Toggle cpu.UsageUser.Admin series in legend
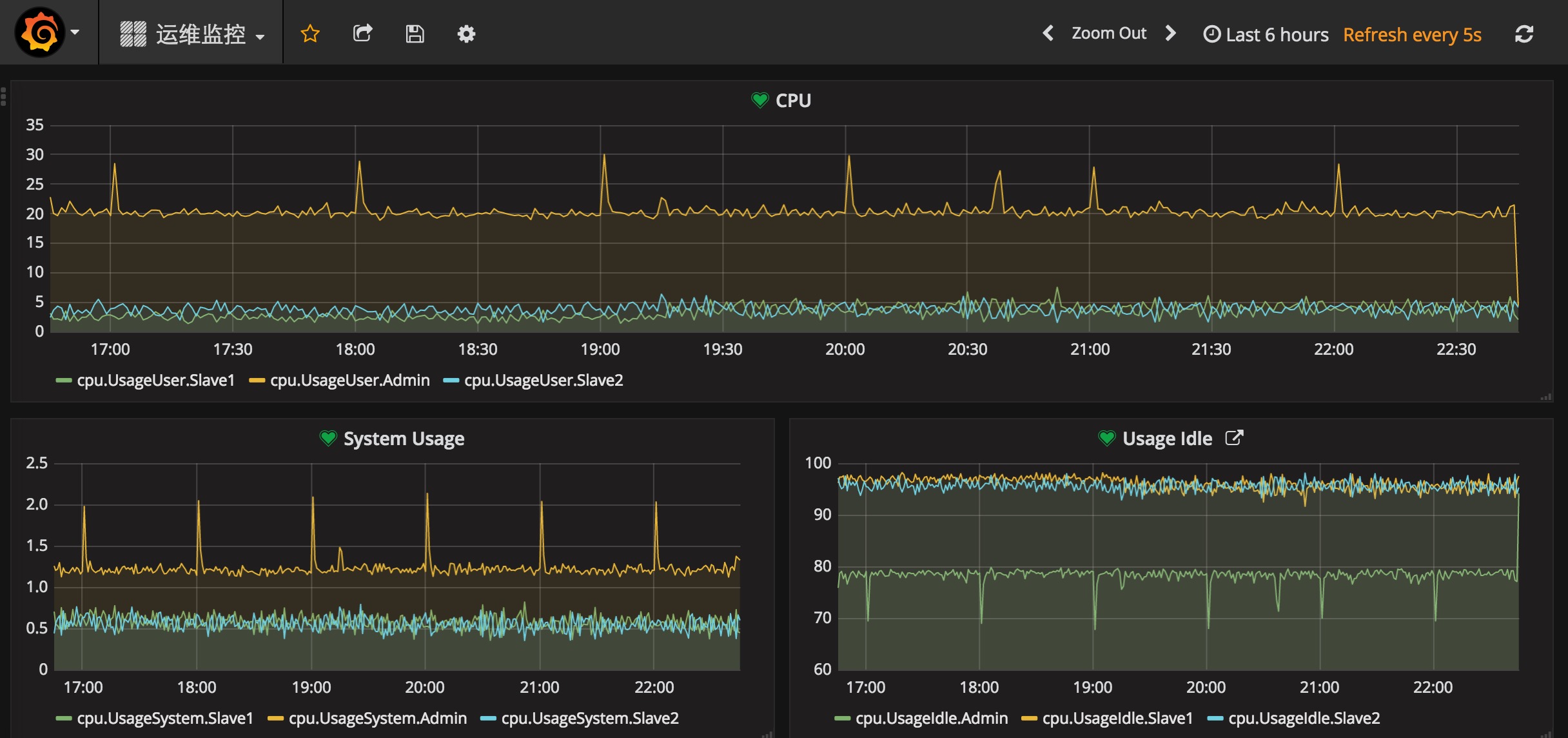The image size is (1568, 738). pyautogui.click(x=350, y=380)
